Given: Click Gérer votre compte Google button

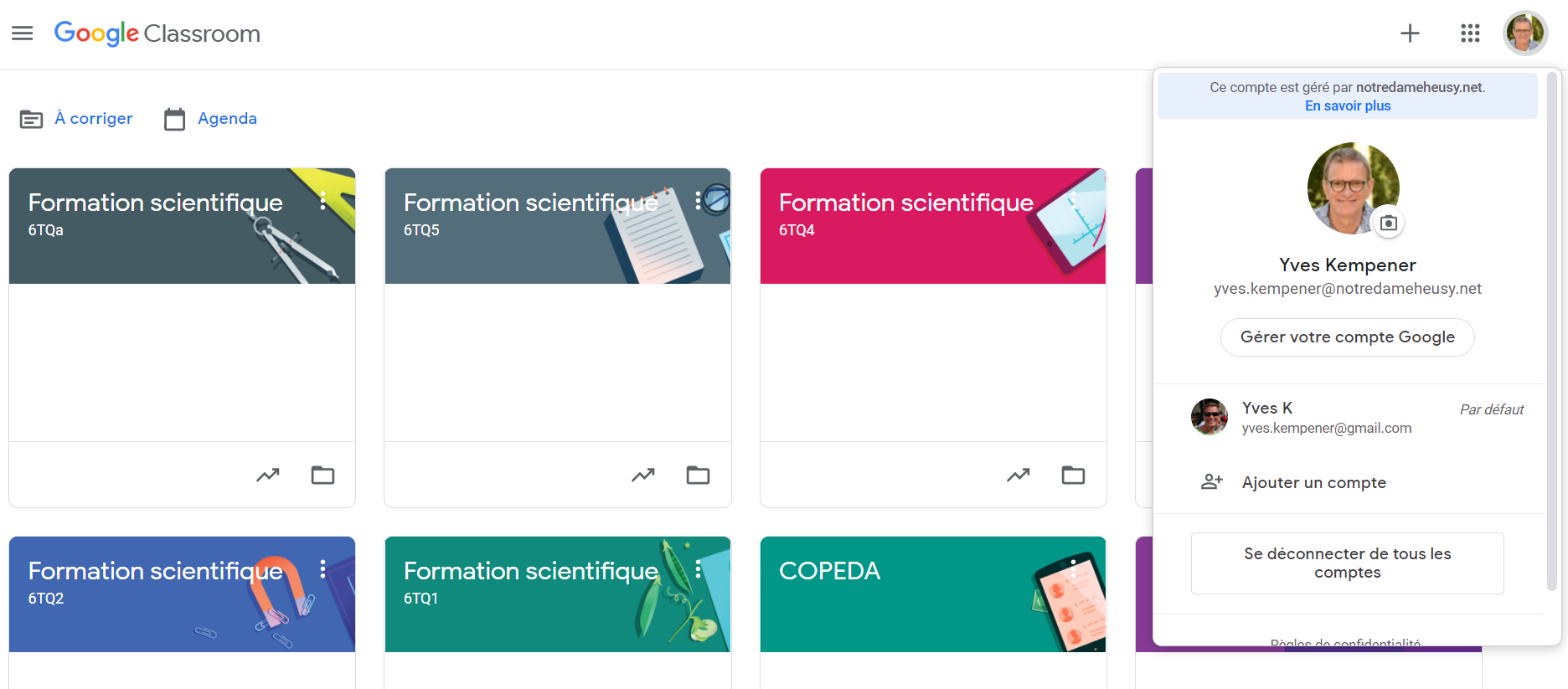Looking at the screenshot, I should tap(1347, 337).
